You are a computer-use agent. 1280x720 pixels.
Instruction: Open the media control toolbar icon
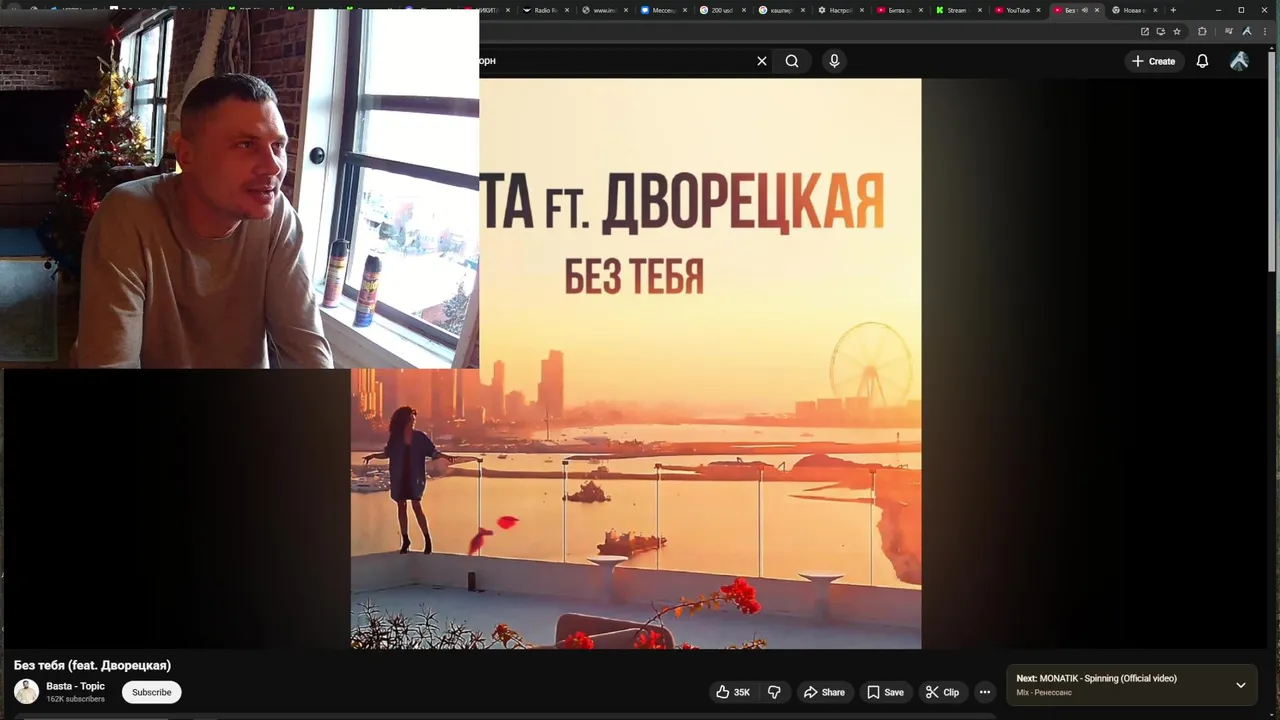[1228, 31]
